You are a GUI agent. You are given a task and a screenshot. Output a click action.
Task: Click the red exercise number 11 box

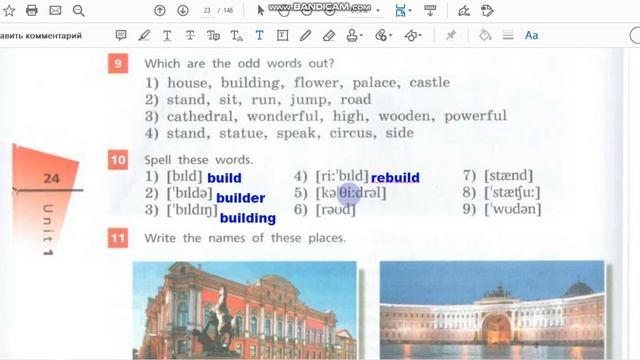[x=118, y=238]
